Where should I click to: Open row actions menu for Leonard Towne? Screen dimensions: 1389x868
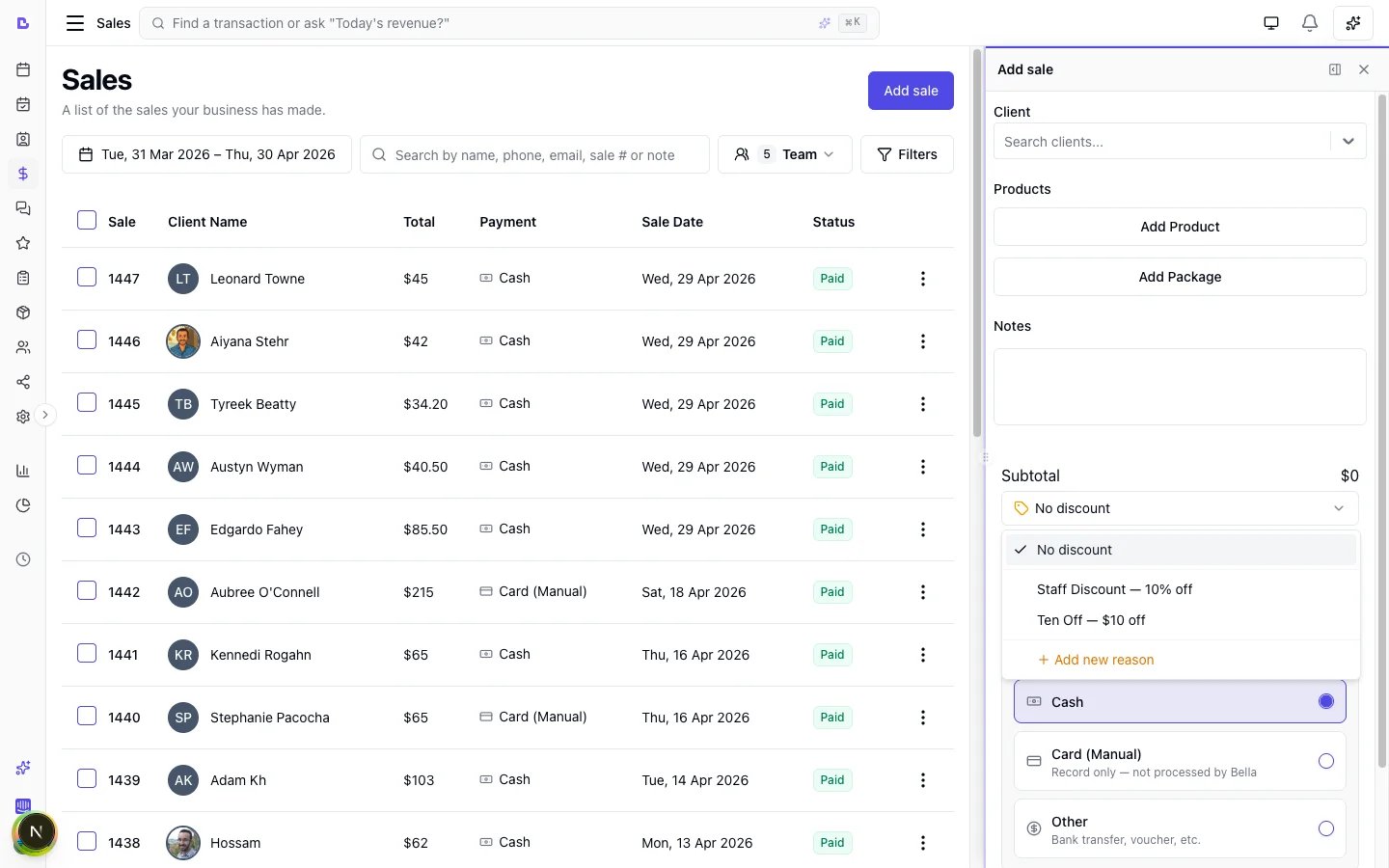click(923, 279)
